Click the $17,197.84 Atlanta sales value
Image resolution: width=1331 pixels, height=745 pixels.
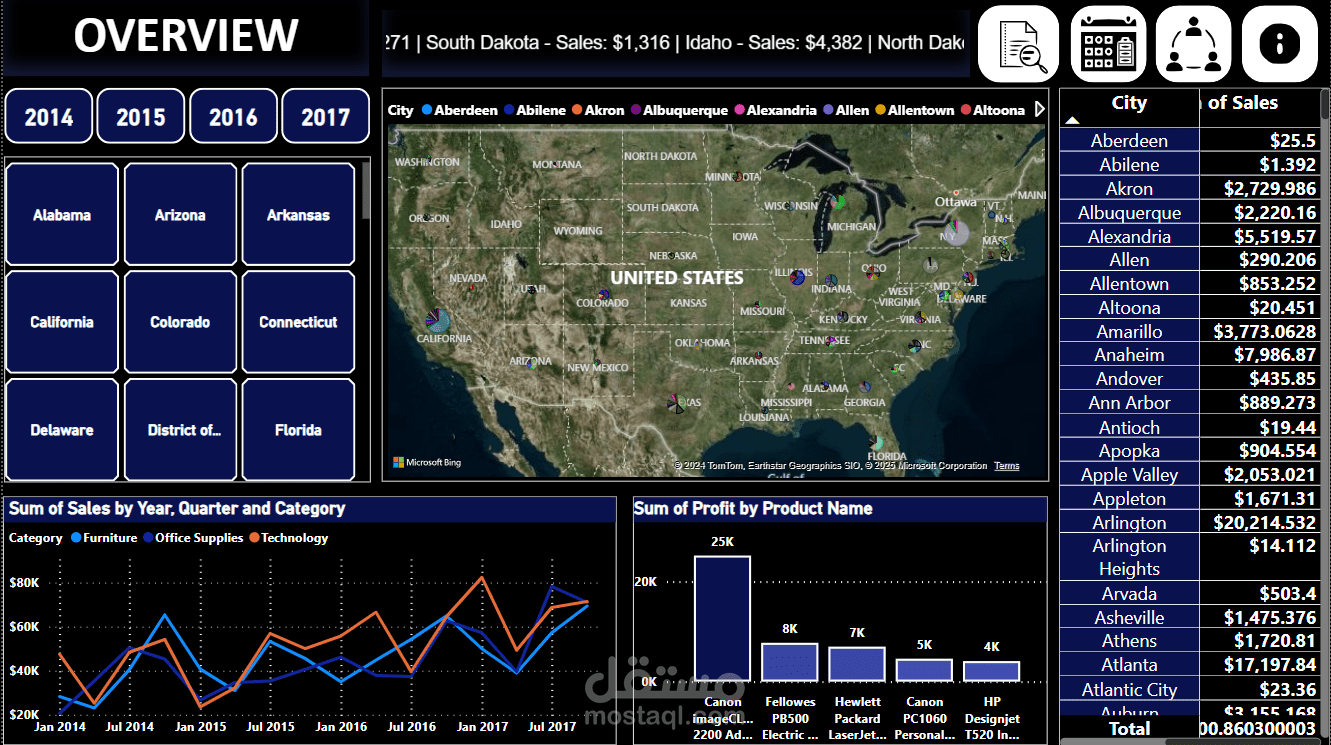pyautogui.click(x=1270, y=665)
